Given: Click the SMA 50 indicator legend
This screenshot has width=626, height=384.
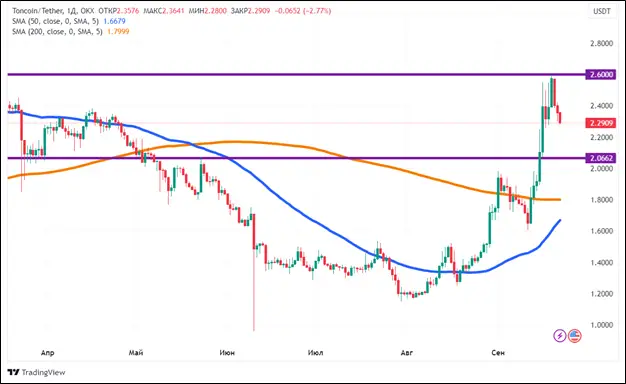Looking at the screenshot, I should [55, 21].
